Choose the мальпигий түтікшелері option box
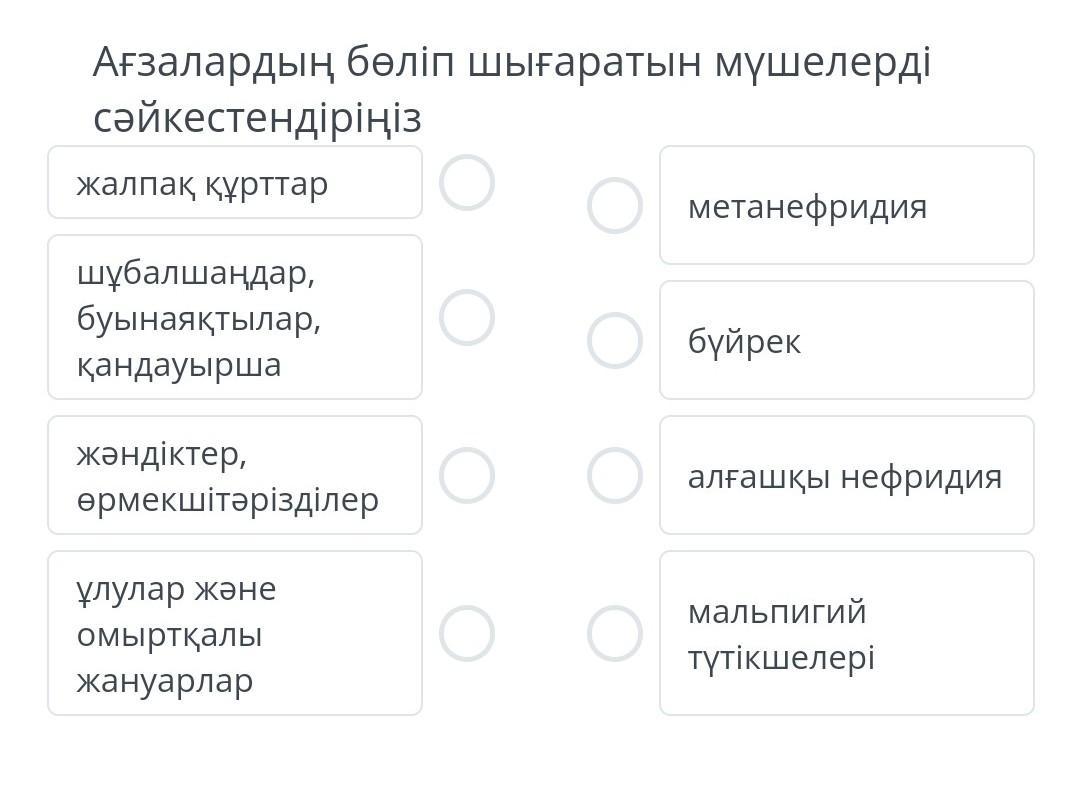The height and width of the screenshot is (797, 1080). (846, 633)
